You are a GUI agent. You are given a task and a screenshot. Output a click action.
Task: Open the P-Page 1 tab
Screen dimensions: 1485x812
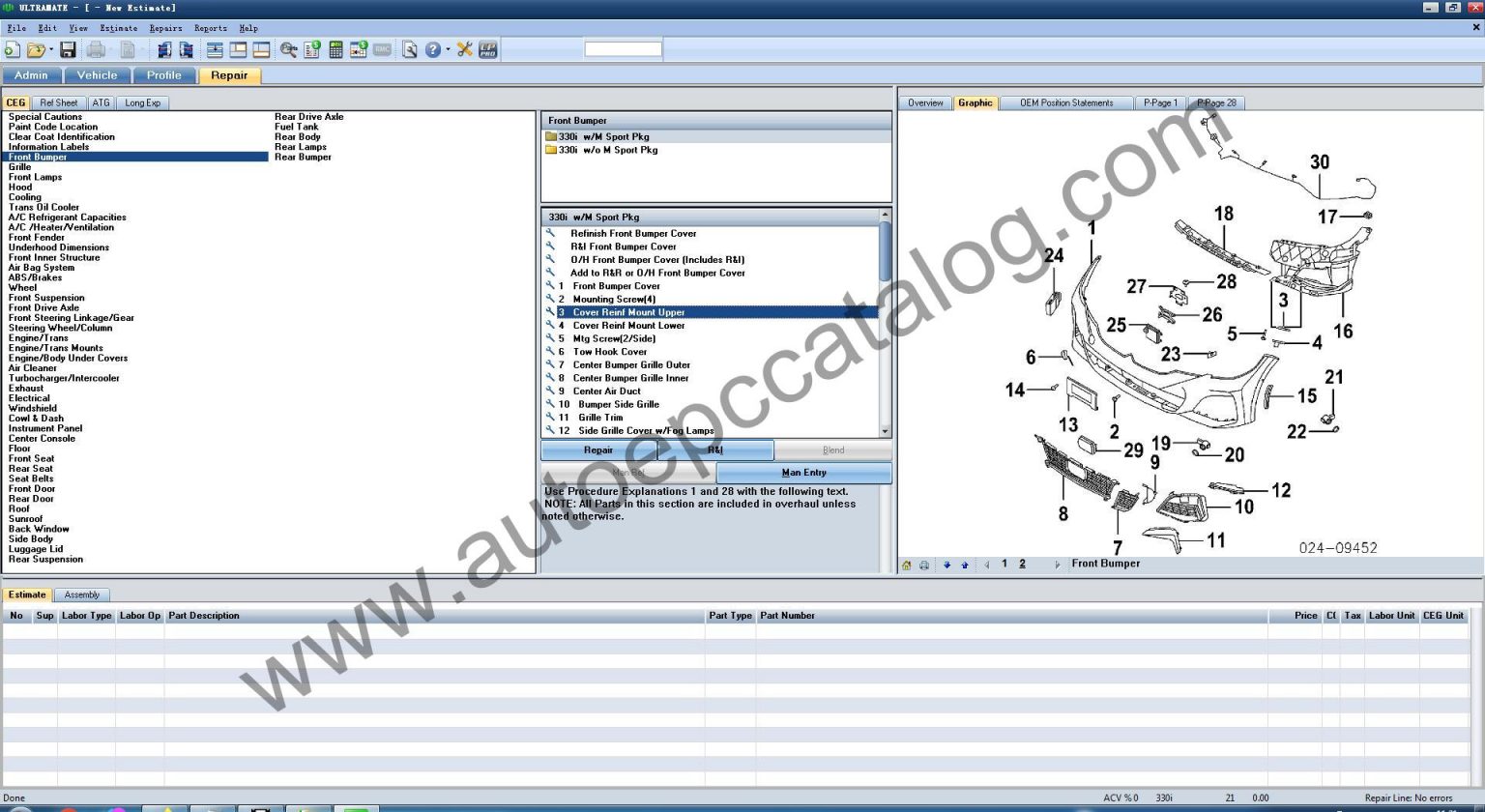pyautogui.click(x=1160, y=102)
